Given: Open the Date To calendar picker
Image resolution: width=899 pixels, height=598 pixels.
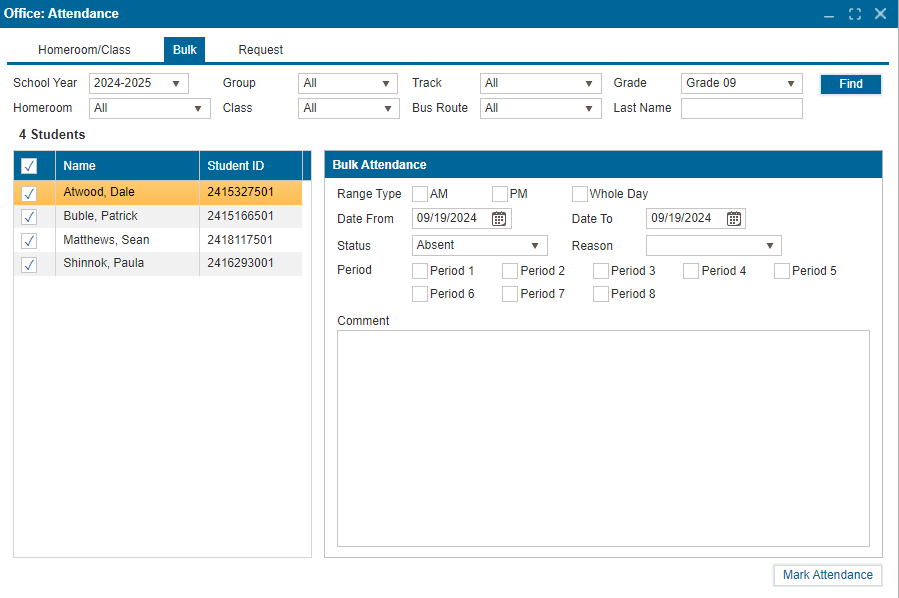Looking at the screenshot, I should (733, 219).
